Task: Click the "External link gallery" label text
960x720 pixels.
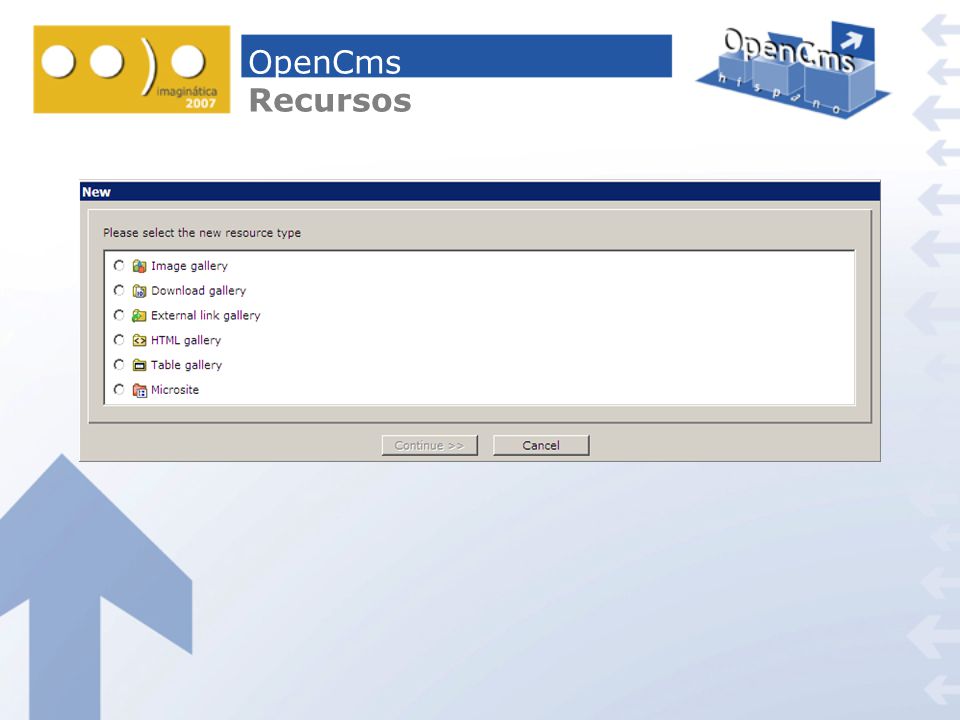Action: 206,315
